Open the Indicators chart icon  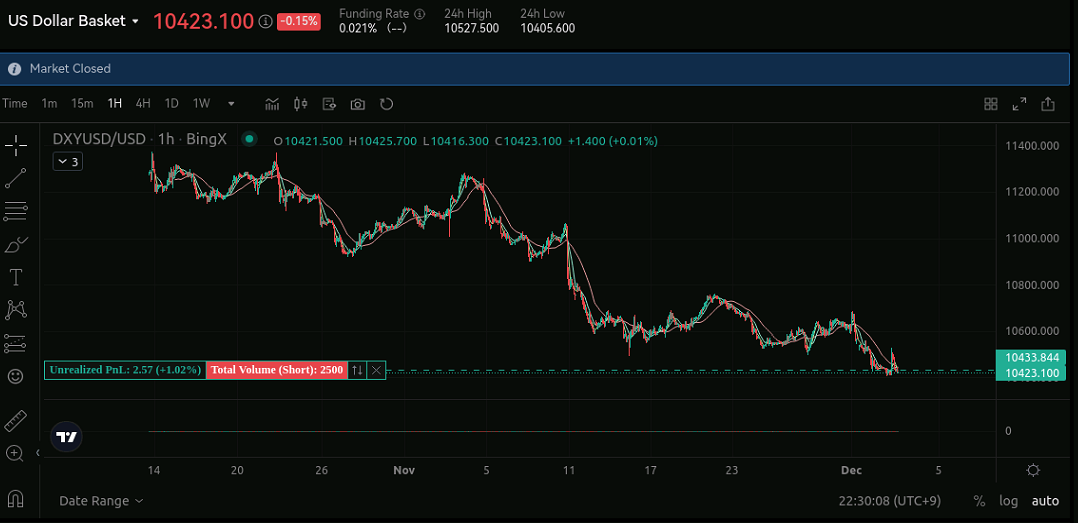click(272, 104)
